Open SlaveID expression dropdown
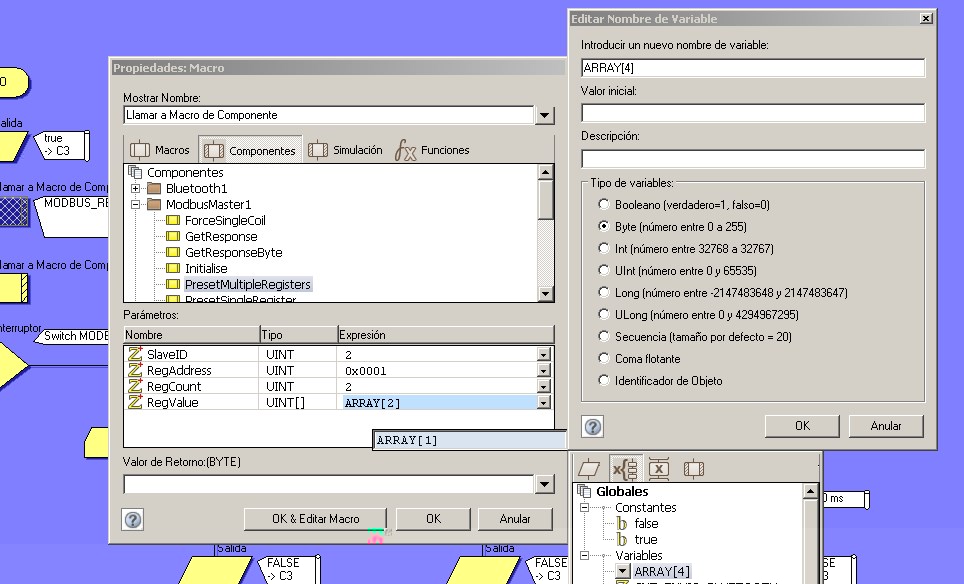Screen dimensions: 964x584 point(543,355)
